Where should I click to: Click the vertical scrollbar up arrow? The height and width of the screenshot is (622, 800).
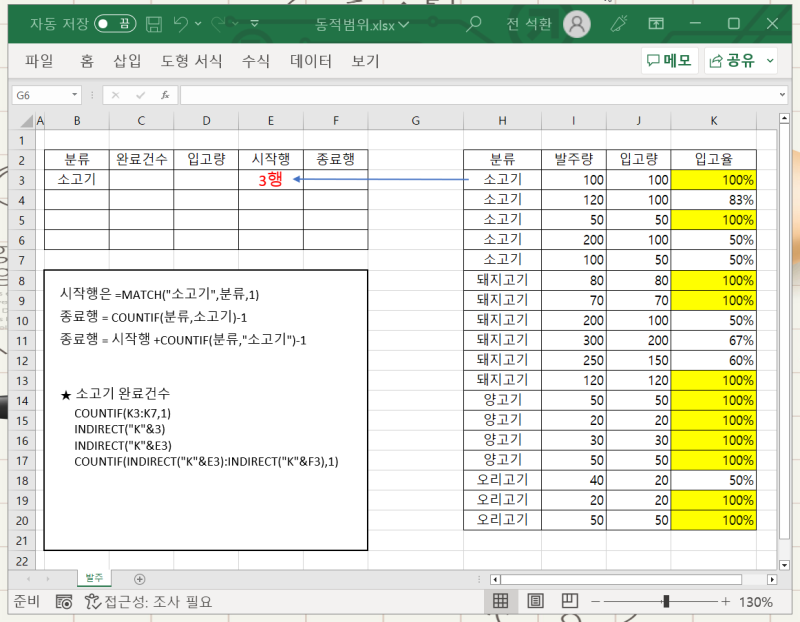tap(784, 119)
